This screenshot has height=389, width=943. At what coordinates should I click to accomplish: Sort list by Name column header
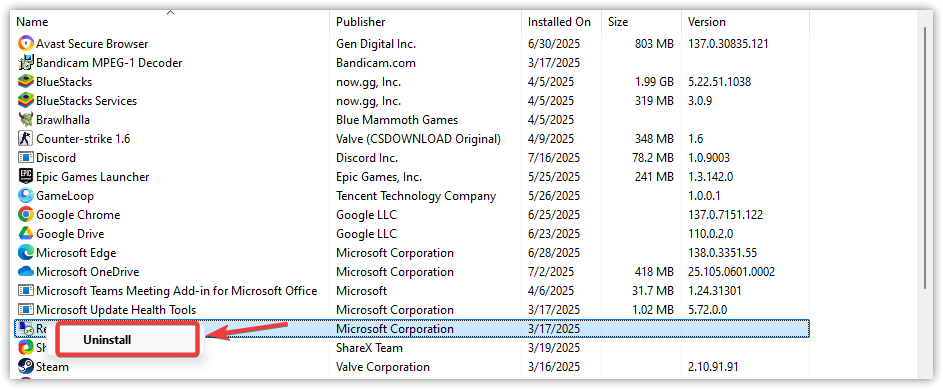[32, 22]
